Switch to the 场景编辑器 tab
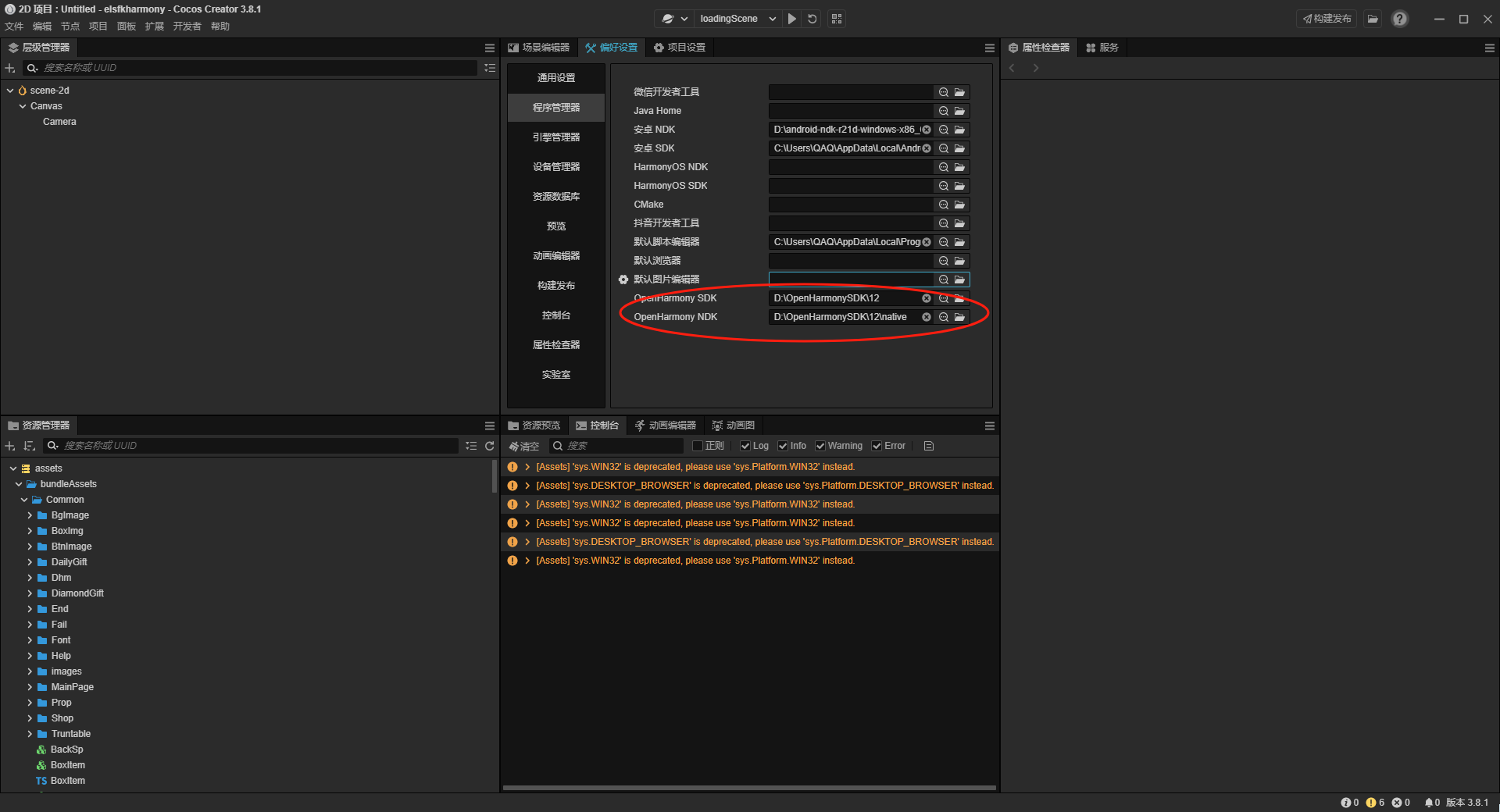1500x812 pixels. pos(539,48)
